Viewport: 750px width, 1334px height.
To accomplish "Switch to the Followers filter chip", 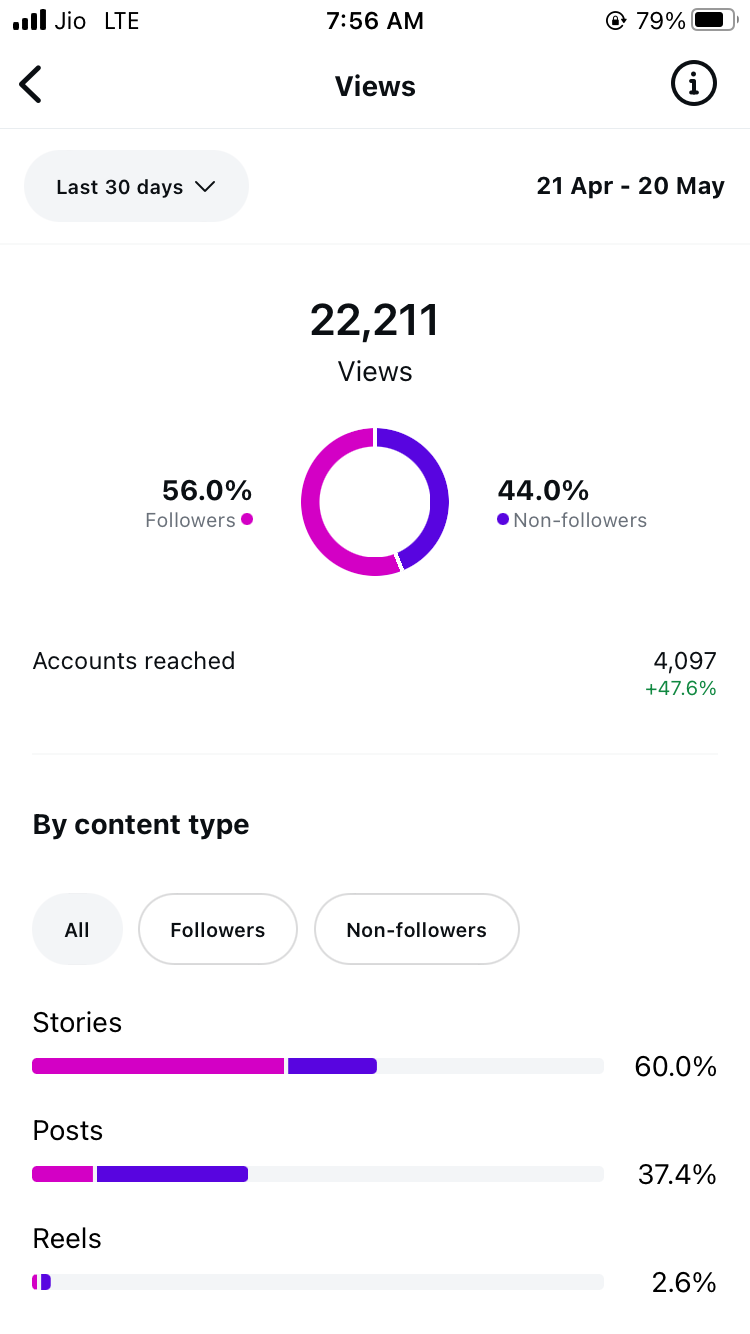I will coord(218,929).
